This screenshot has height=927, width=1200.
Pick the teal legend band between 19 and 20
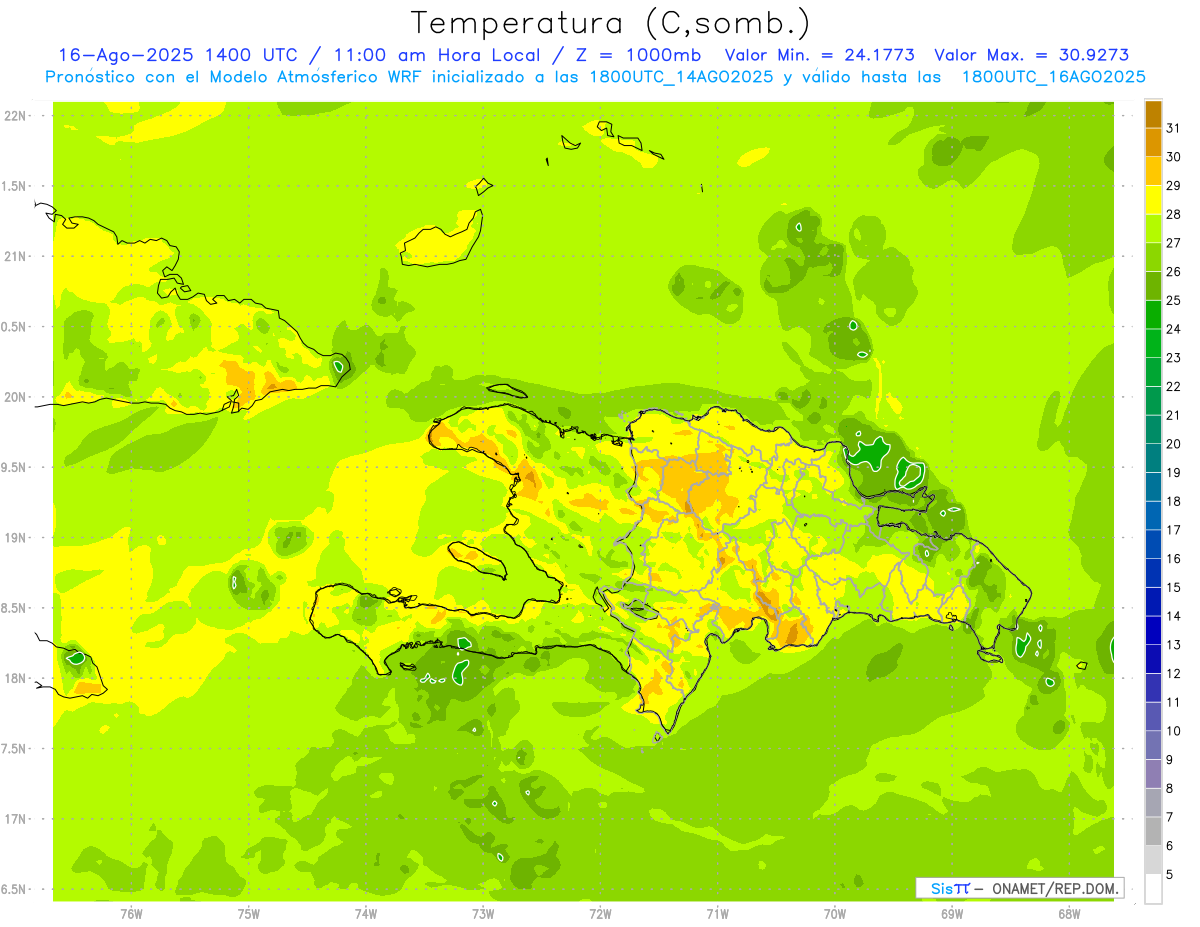point(1153,458)
